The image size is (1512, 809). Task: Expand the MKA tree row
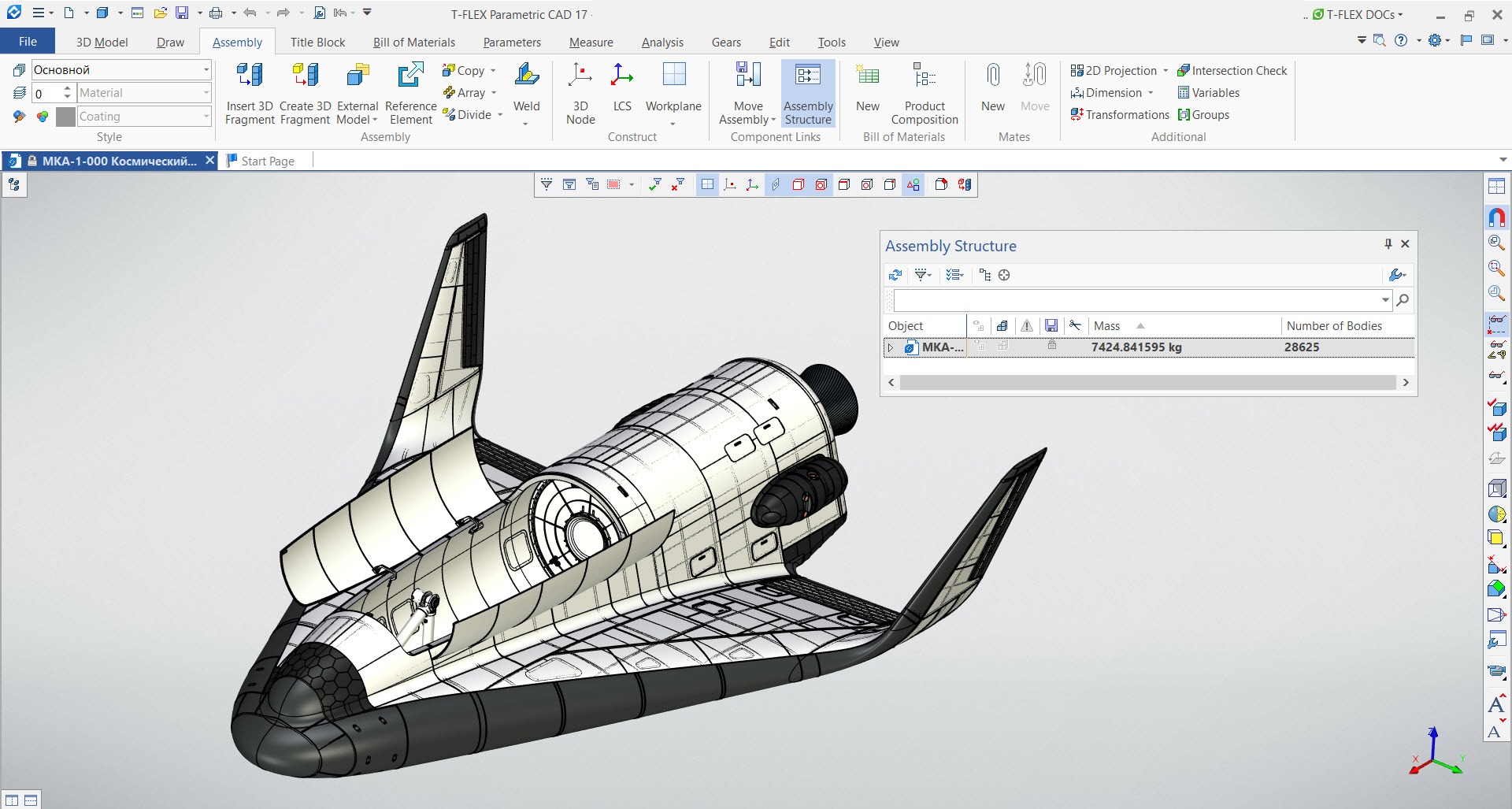pos(891,347)
